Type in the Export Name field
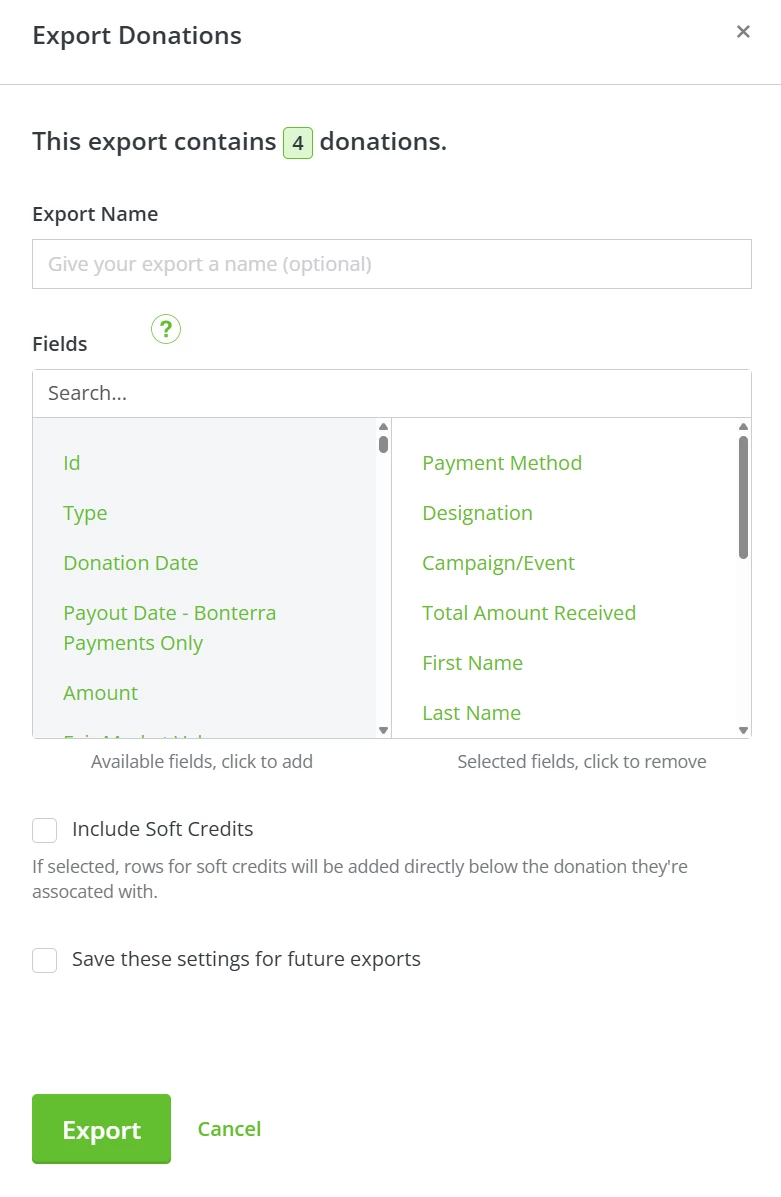The height and width of the screenshot is (1197, 781). point(391,264)
